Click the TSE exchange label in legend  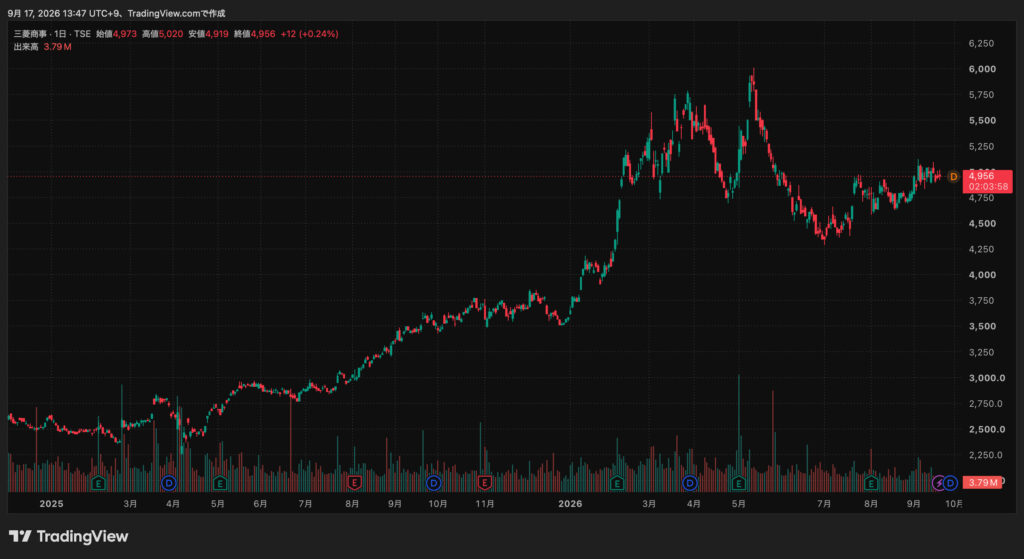(x=82, y=34)
